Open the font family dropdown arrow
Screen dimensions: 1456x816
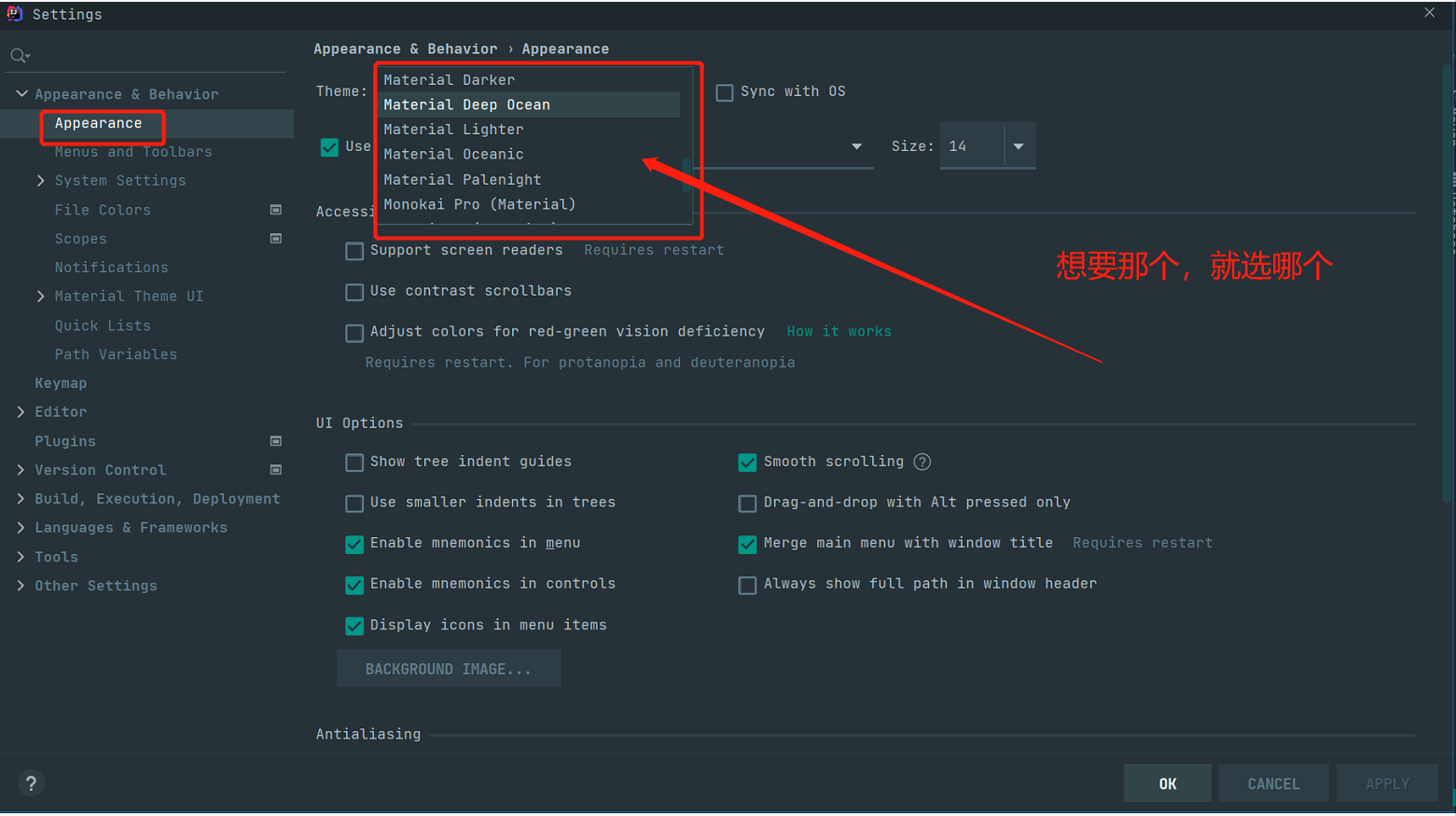pos(856,146)
